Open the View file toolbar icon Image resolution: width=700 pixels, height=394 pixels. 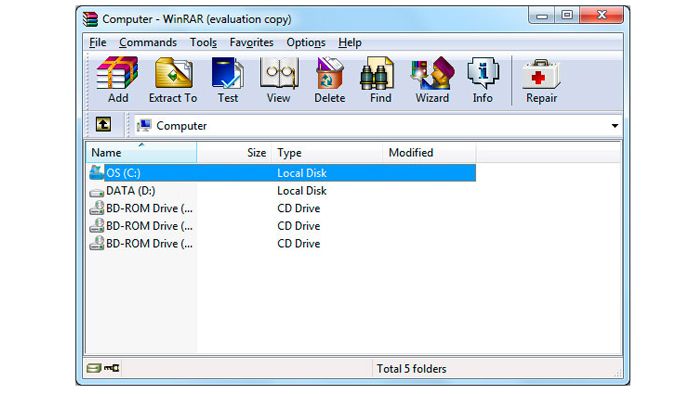[x=279, y=80]
